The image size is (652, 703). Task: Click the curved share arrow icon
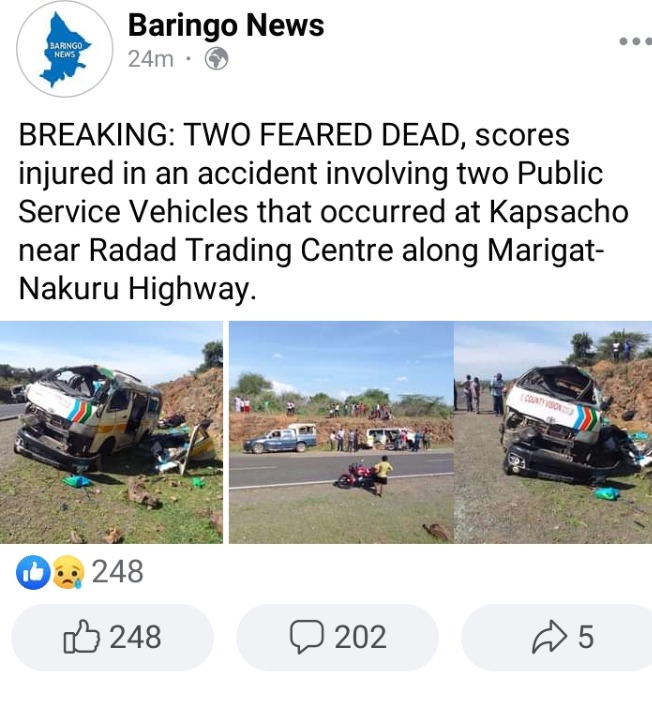click(x=549, y=636)
